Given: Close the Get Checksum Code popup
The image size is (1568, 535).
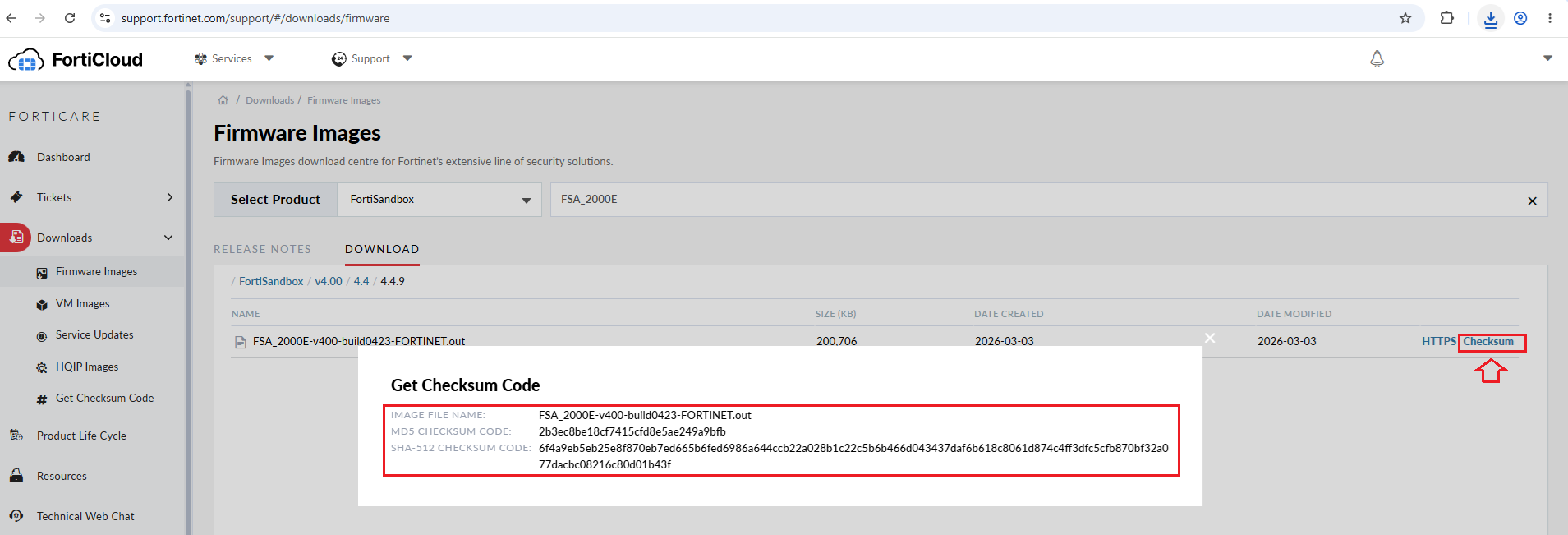Looking at the screenshot, I should pyautogui.click(x=1210, y=338).
